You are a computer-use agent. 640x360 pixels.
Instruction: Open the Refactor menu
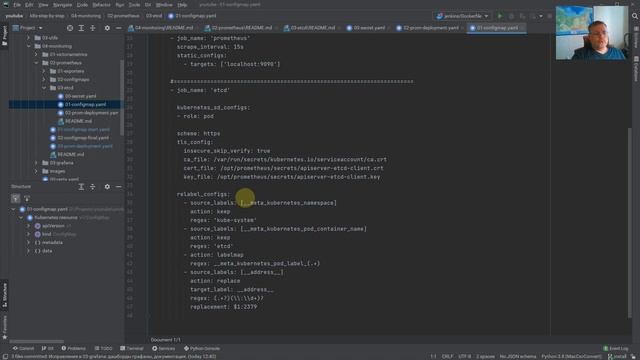coord(101,5)
